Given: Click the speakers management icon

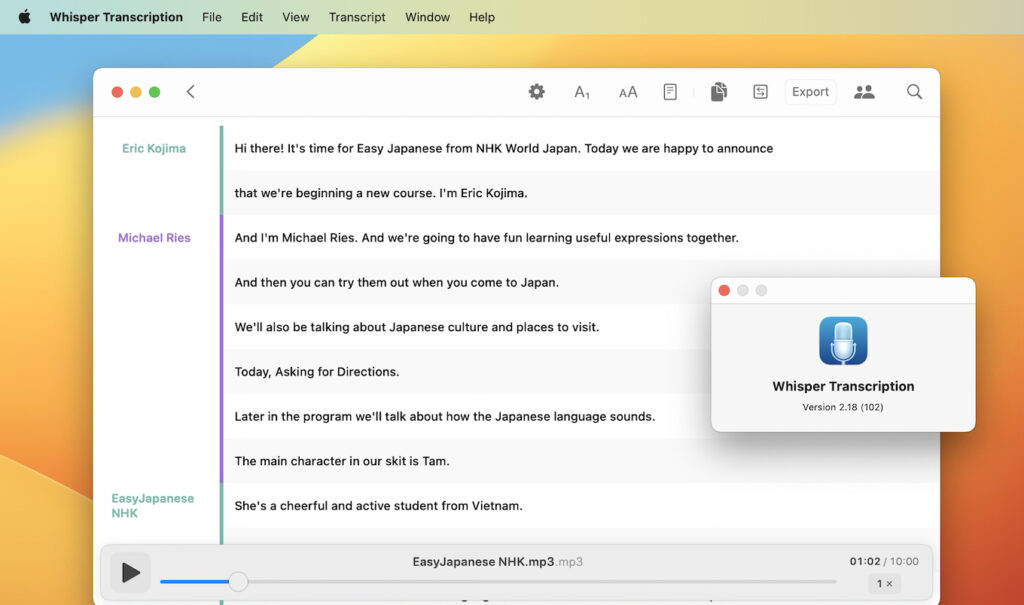Looking at the screenshot, I should click(x=864, y=91).
